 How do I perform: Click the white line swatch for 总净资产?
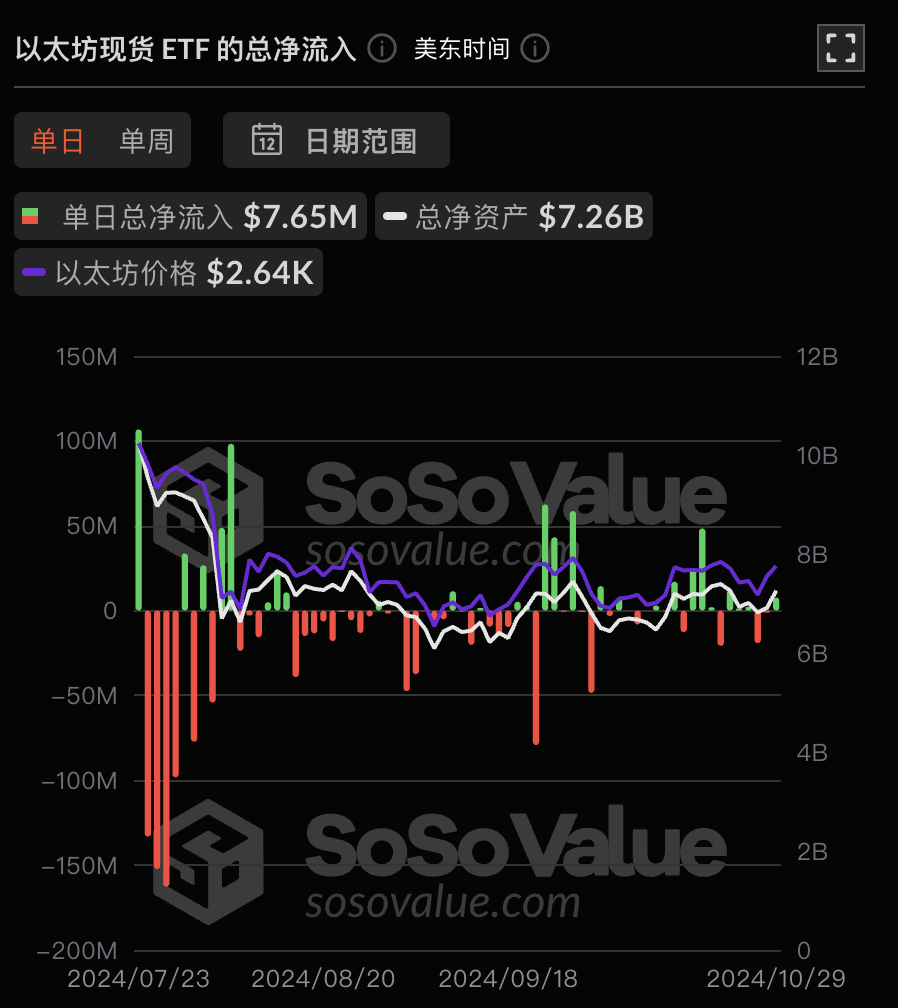pos(395,216)
